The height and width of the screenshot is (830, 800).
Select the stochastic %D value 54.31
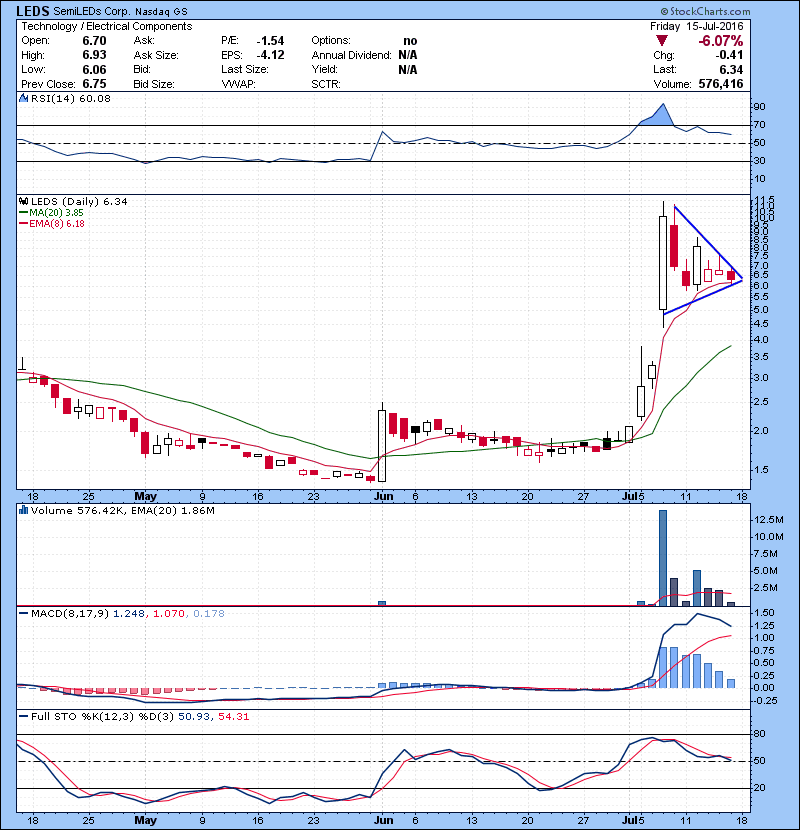233,717
